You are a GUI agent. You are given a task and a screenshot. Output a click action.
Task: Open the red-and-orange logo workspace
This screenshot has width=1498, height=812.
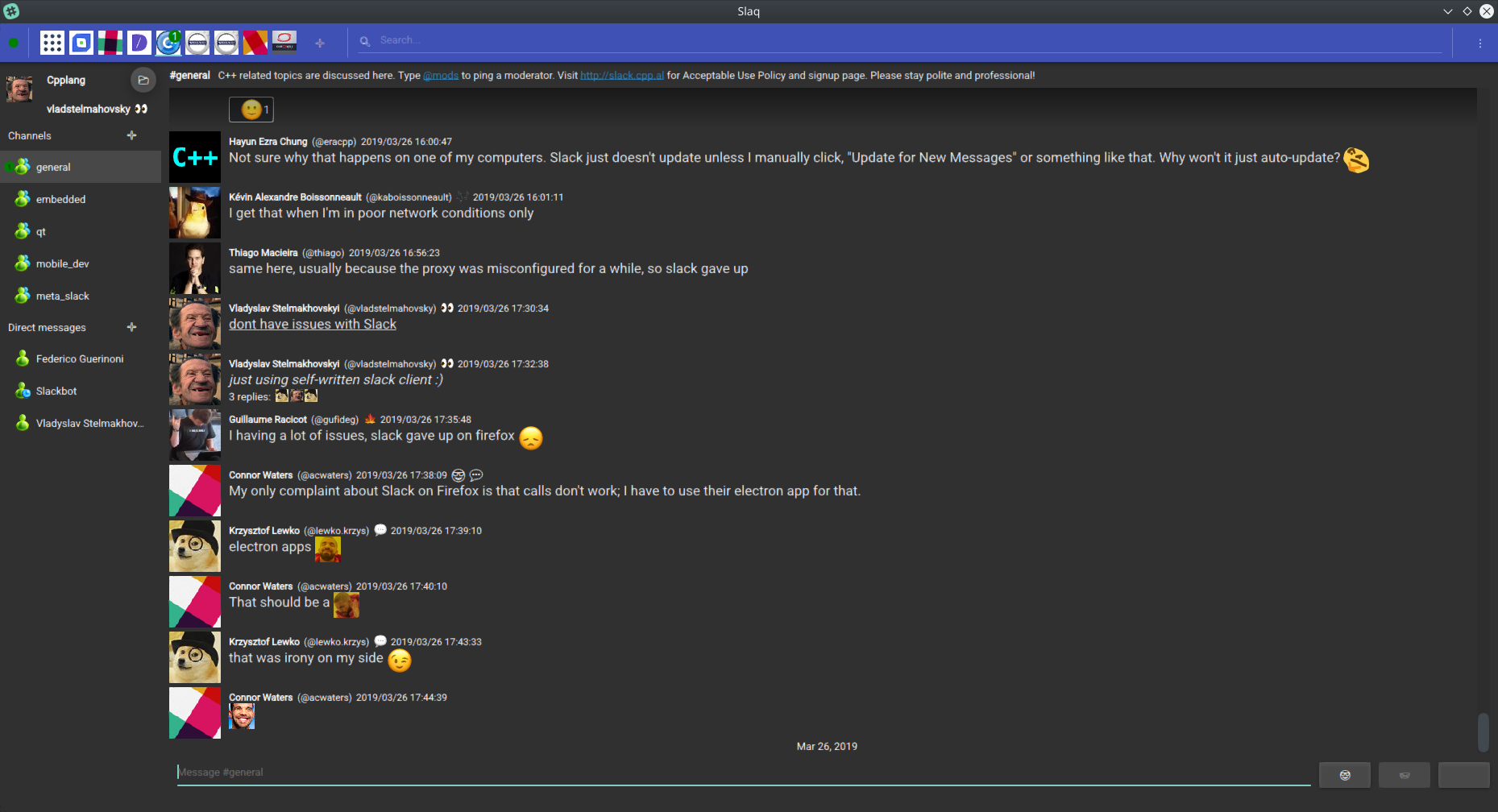click(255, 43)
